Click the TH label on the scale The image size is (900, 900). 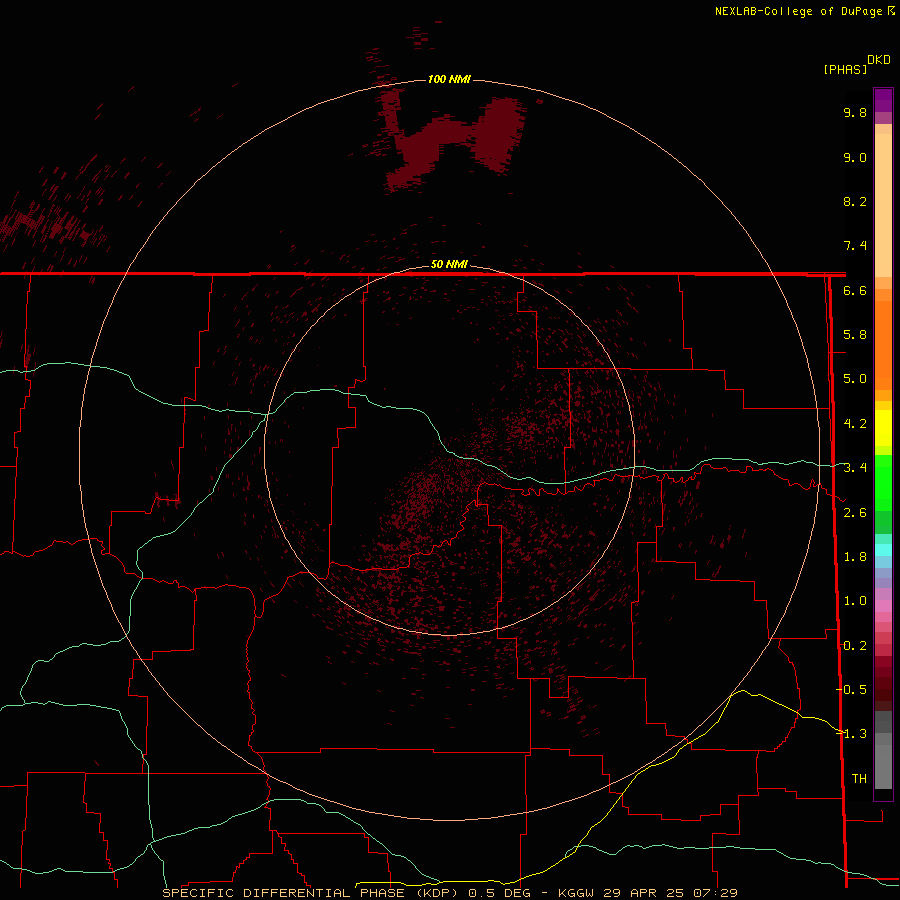coord(859,779)
